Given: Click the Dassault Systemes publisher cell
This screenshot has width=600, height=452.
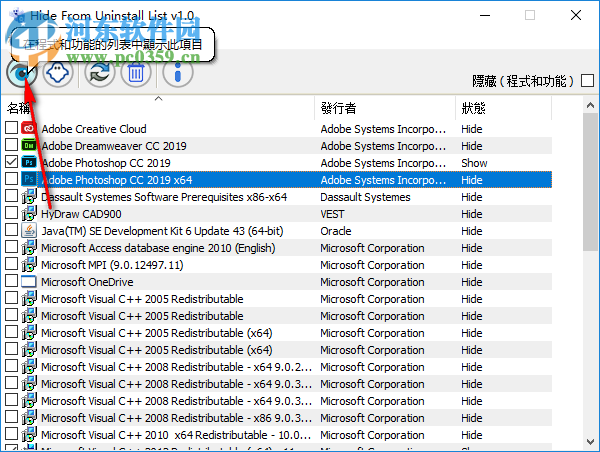Looking at the screenshot, I should pyautogui.click(x=365, y=197).
